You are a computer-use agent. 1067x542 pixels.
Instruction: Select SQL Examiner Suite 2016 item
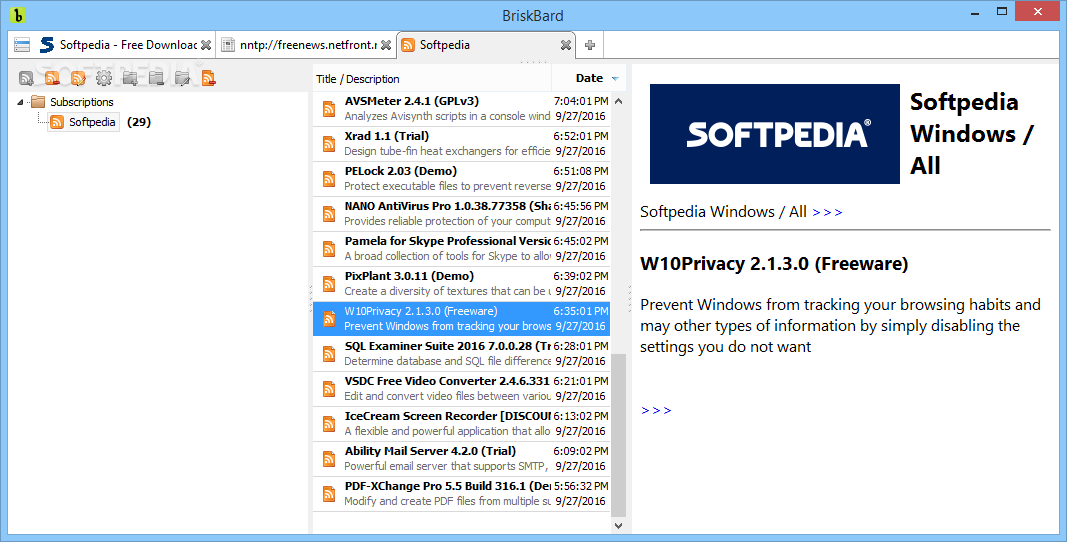461,354
